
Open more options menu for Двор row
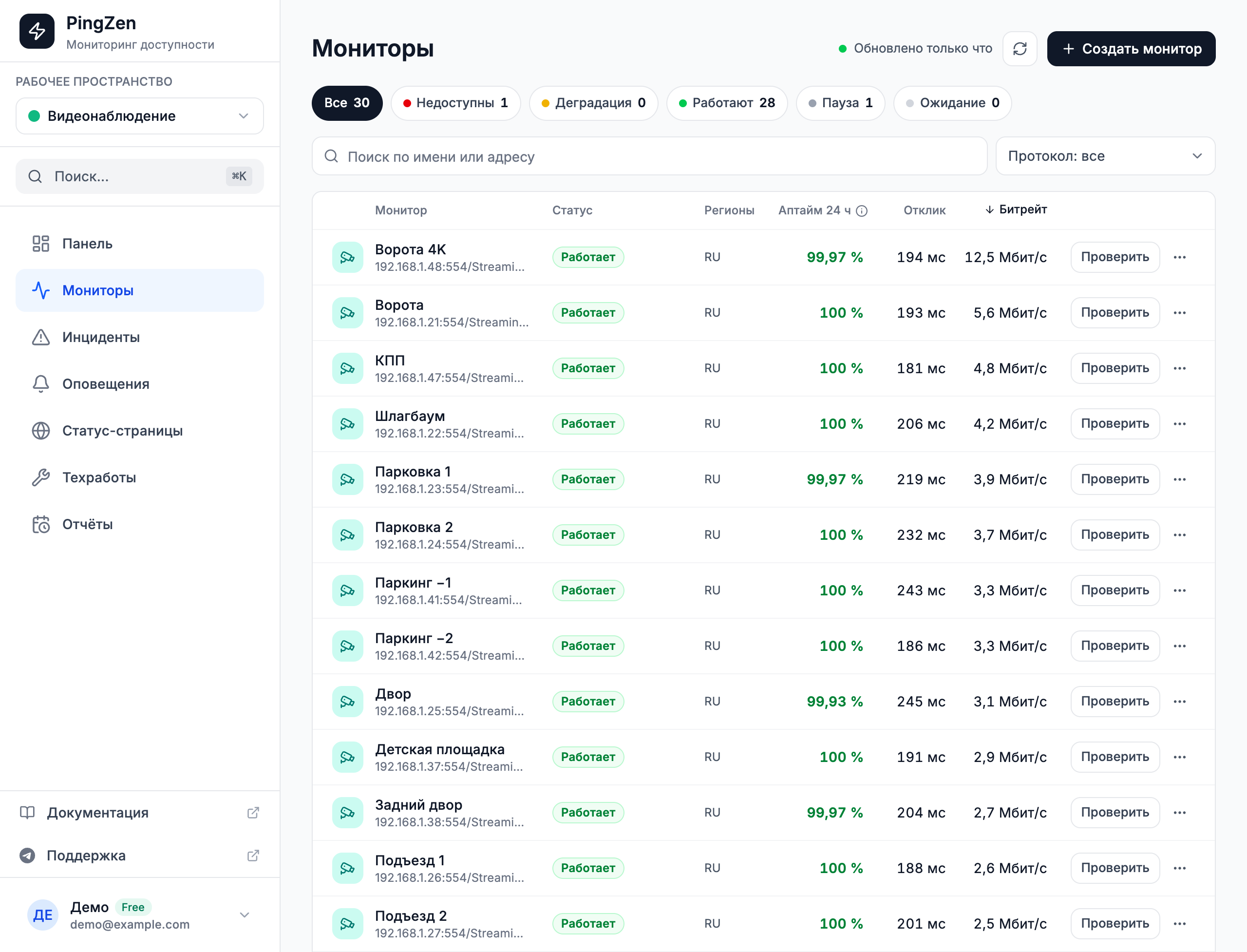tap(1180, 702)
